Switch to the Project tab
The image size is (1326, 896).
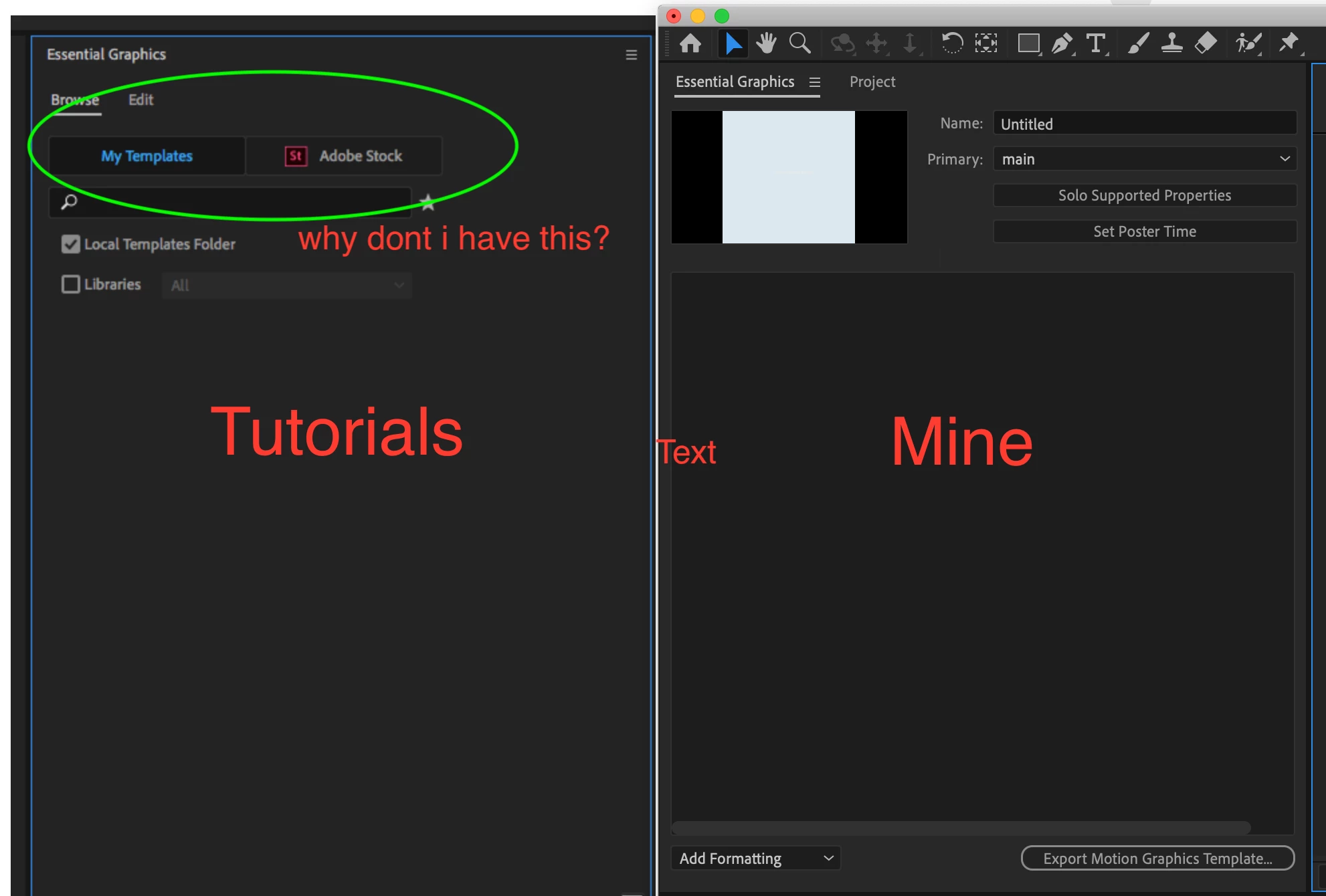[x=872, y=82]
